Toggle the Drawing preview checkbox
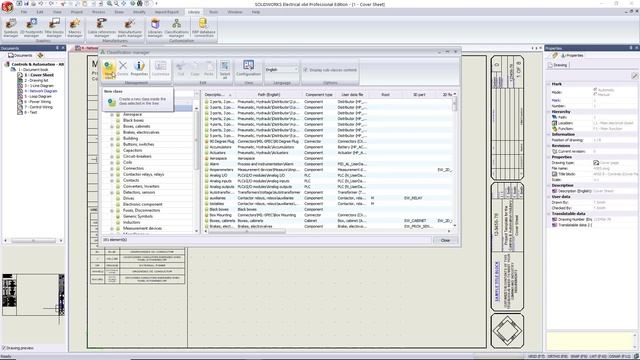Viewport: 640px width, 360px height. [4, 348]
